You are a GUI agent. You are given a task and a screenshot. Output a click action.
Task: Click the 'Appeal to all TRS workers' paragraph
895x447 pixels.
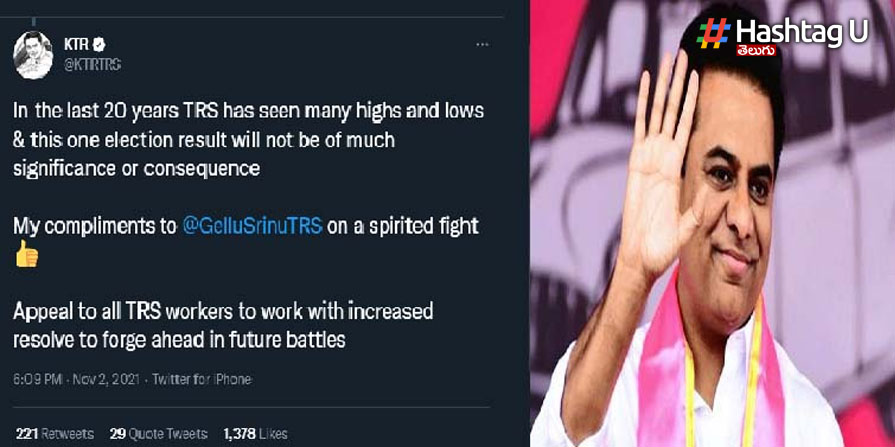223,325
